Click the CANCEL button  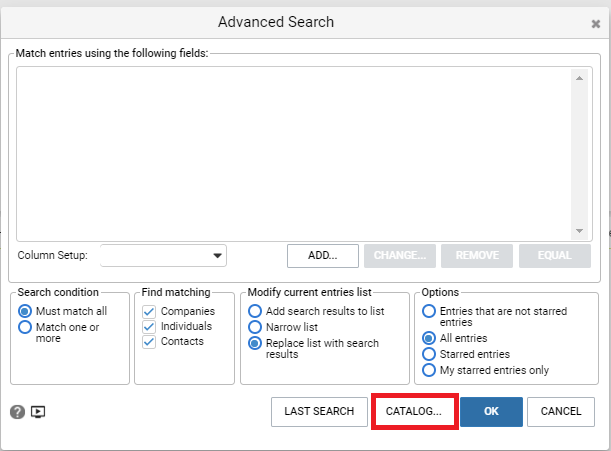pyautogui.click(x=561, y=412)
